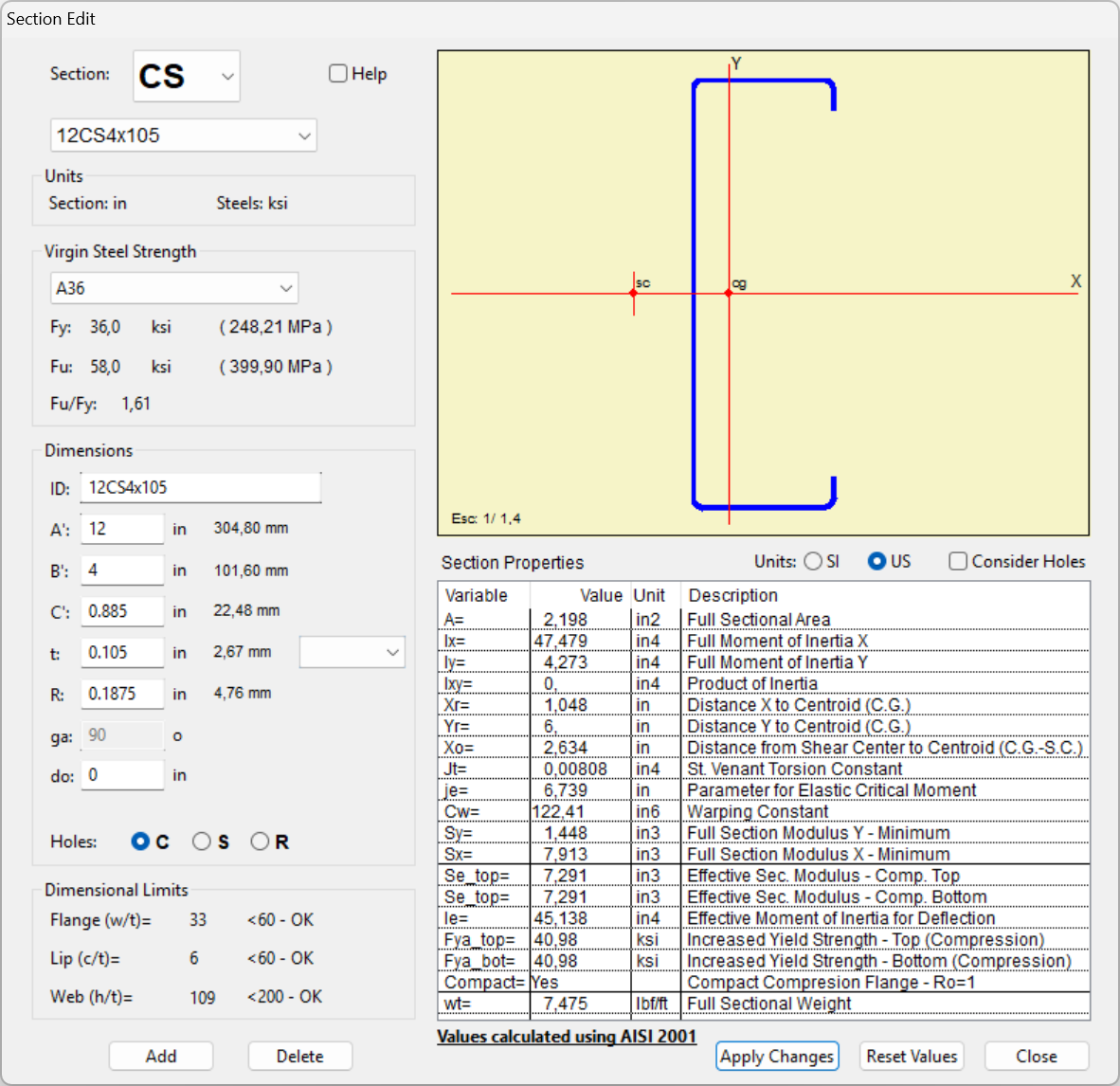Choose the S holes option
The height and width of the screenshot is (1086, 1120).
click(x=202, y=842)
